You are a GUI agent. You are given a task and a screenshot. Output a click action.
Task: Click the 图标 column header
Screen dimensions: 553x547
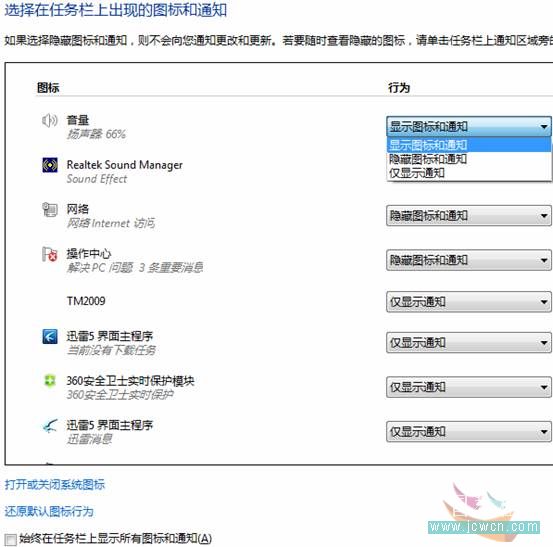[48, 87]
